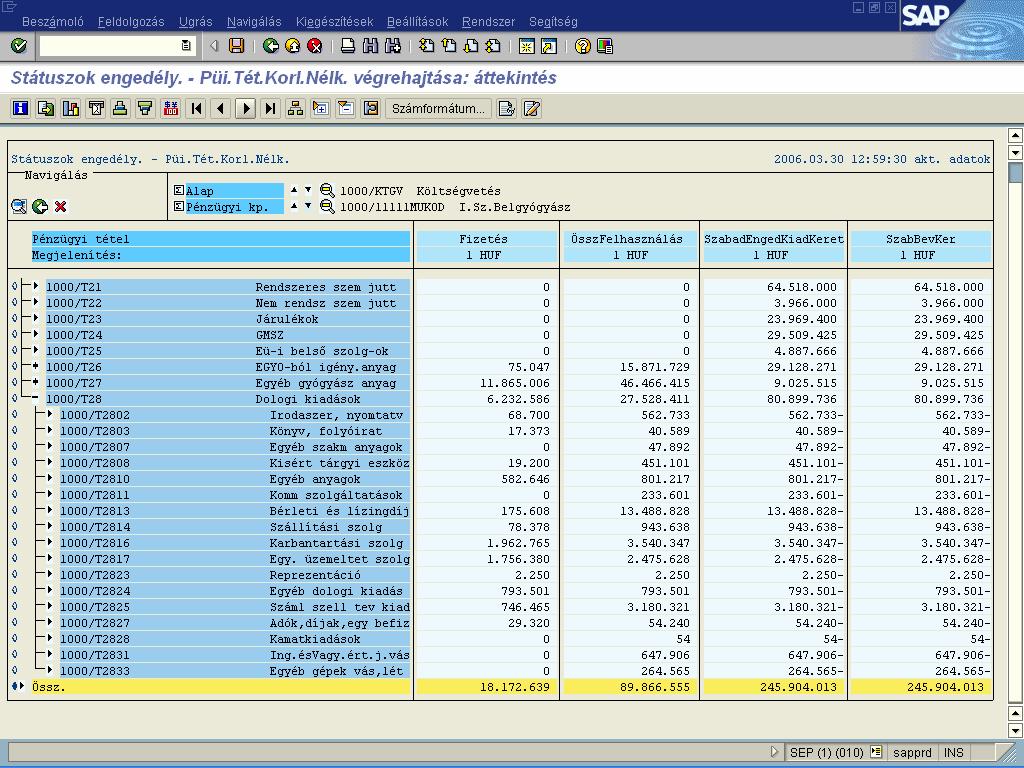This screenshot has width=1024, height=768.
Task: Expand the 1000/T2802 Irodaszer, nyomtatv node
Action: click(x=50, y=414)
